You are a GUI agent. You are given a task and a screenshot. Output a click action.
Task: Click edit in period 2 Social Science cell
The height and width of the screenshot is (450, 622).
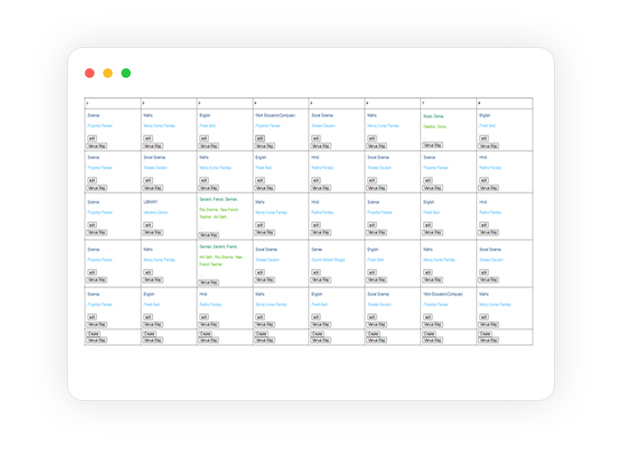pyautogui.click(x=148, y=181)
